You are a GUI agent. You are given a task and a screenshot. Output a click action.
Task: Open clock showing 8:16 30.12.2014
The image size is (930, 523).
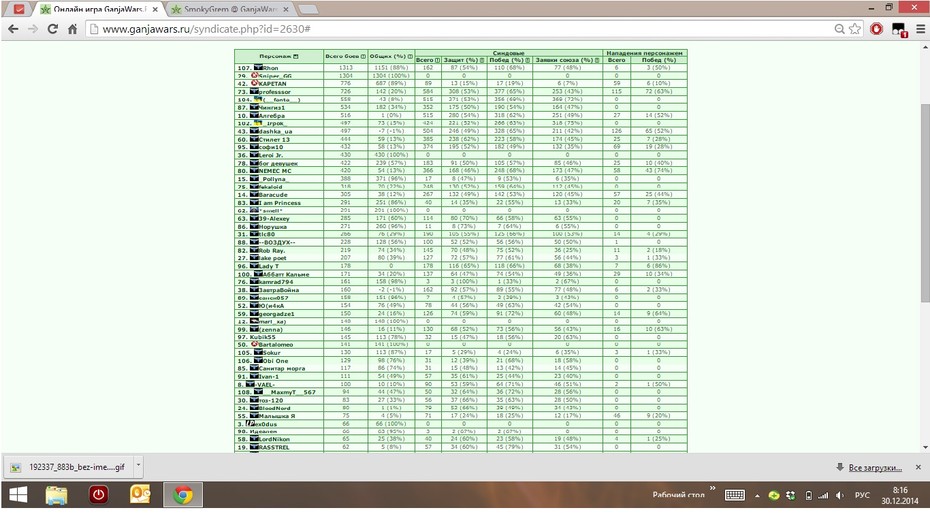[x=900, y=495]
